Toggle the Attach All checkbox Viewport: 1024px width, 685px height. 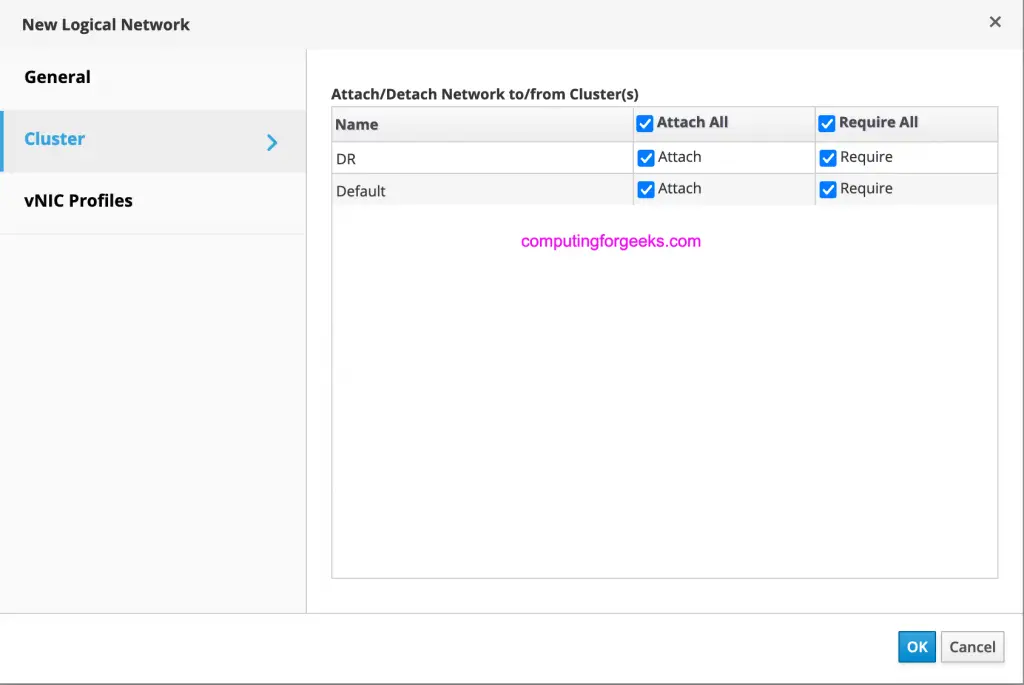pos(645,123)
